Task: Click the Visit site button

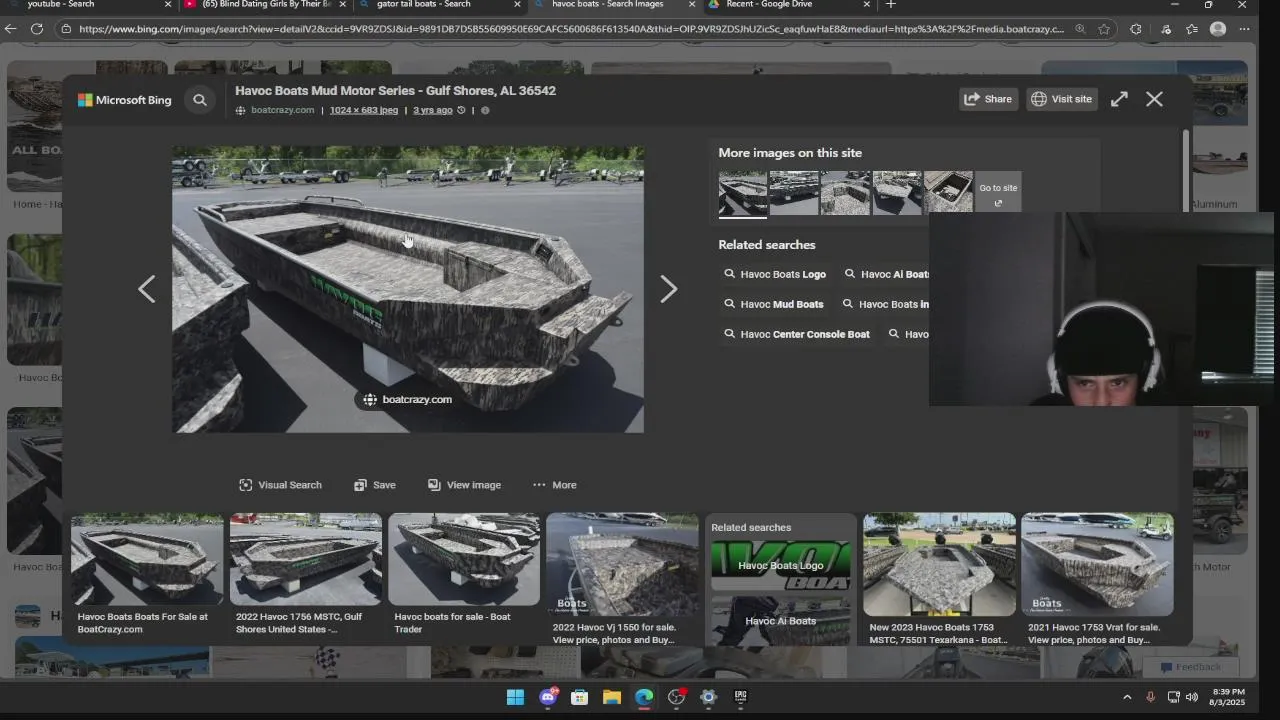Action: [x=1061, y=99]
